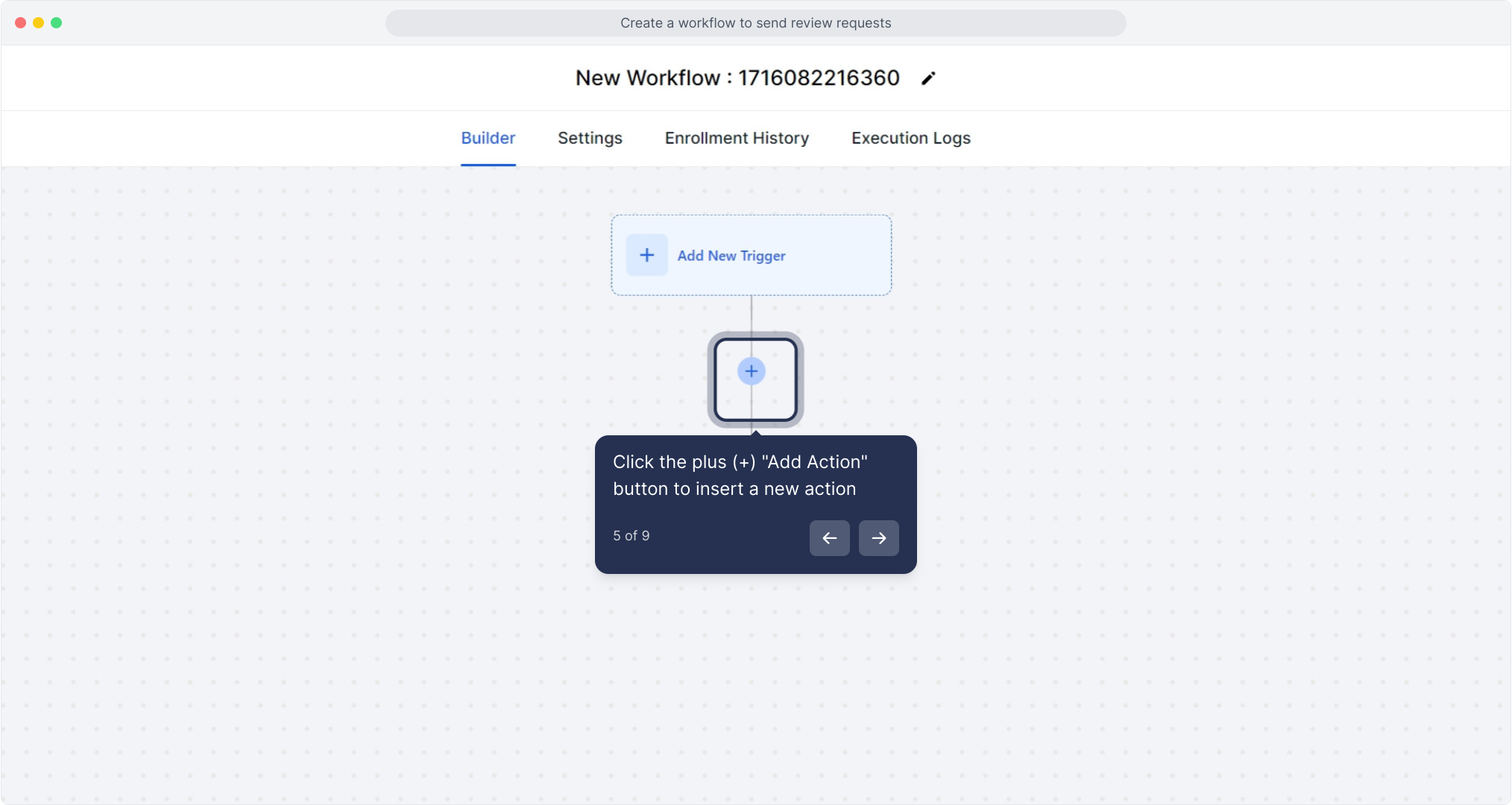
Task: Click the connector line below trigger card
Action: [751, 313]
